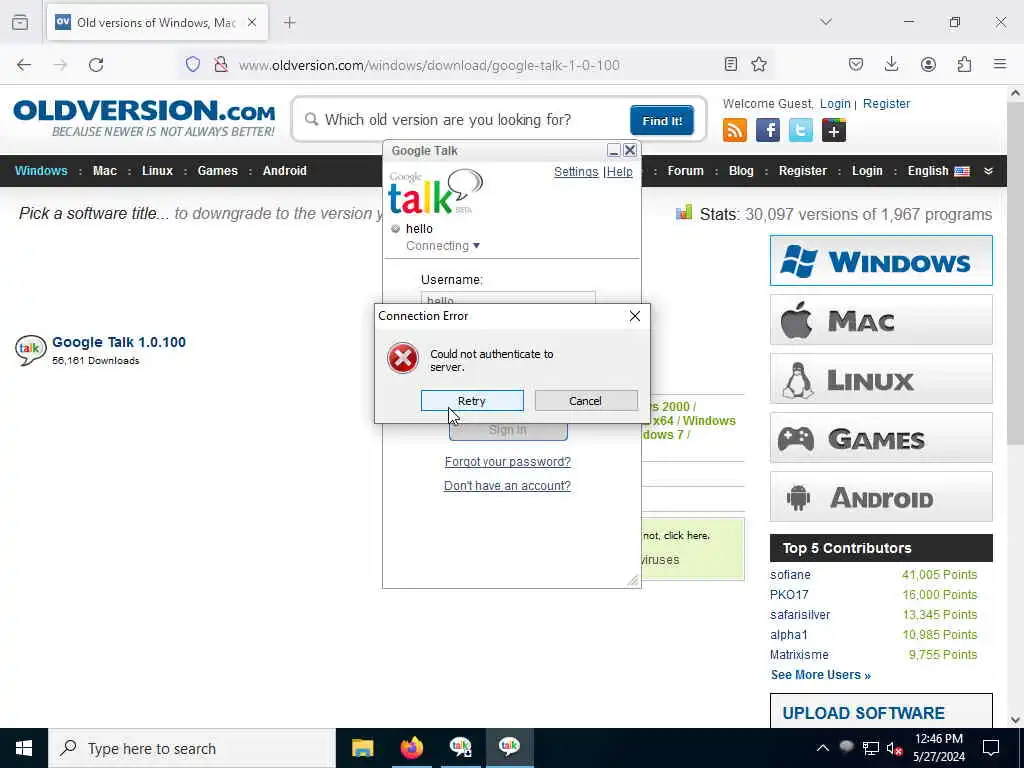Image resolution: width=1024 pixels, height=768 pixels.
Task: Bookmark this page with the star icon
Action: [x=759, y=64]
